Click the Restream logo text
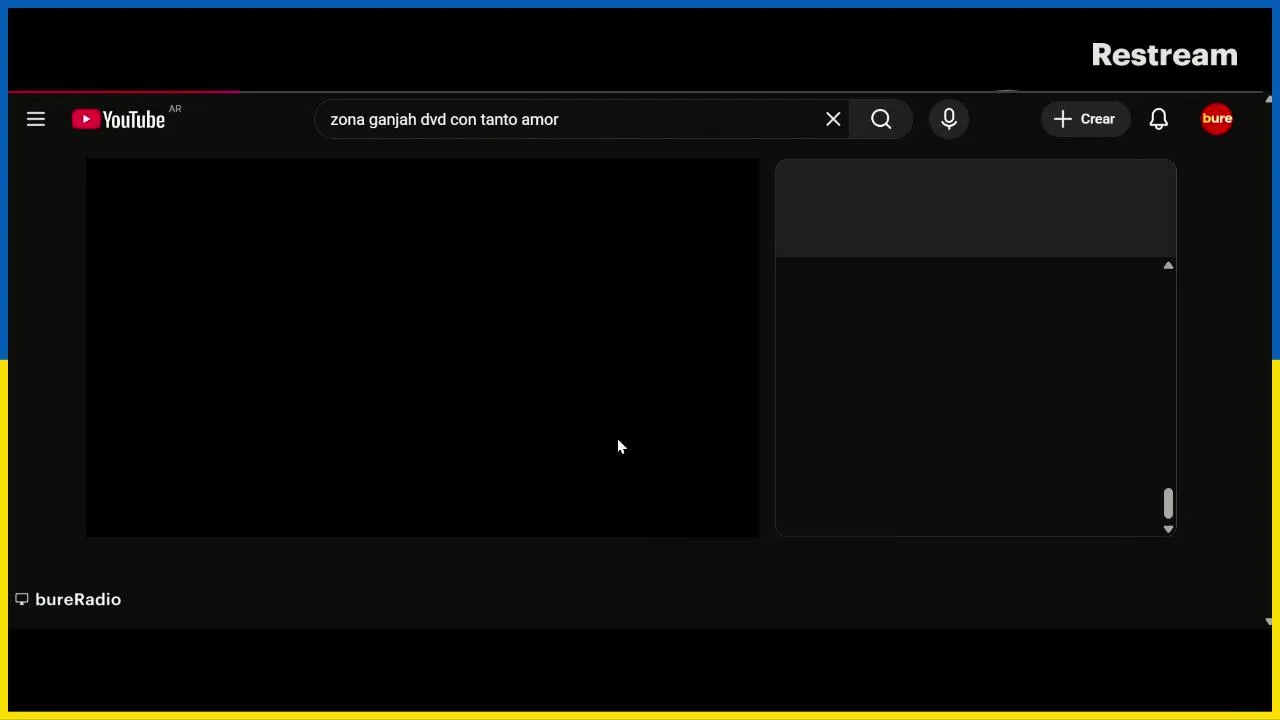Screen dimensions: 1280x720 coord(1164,55)
